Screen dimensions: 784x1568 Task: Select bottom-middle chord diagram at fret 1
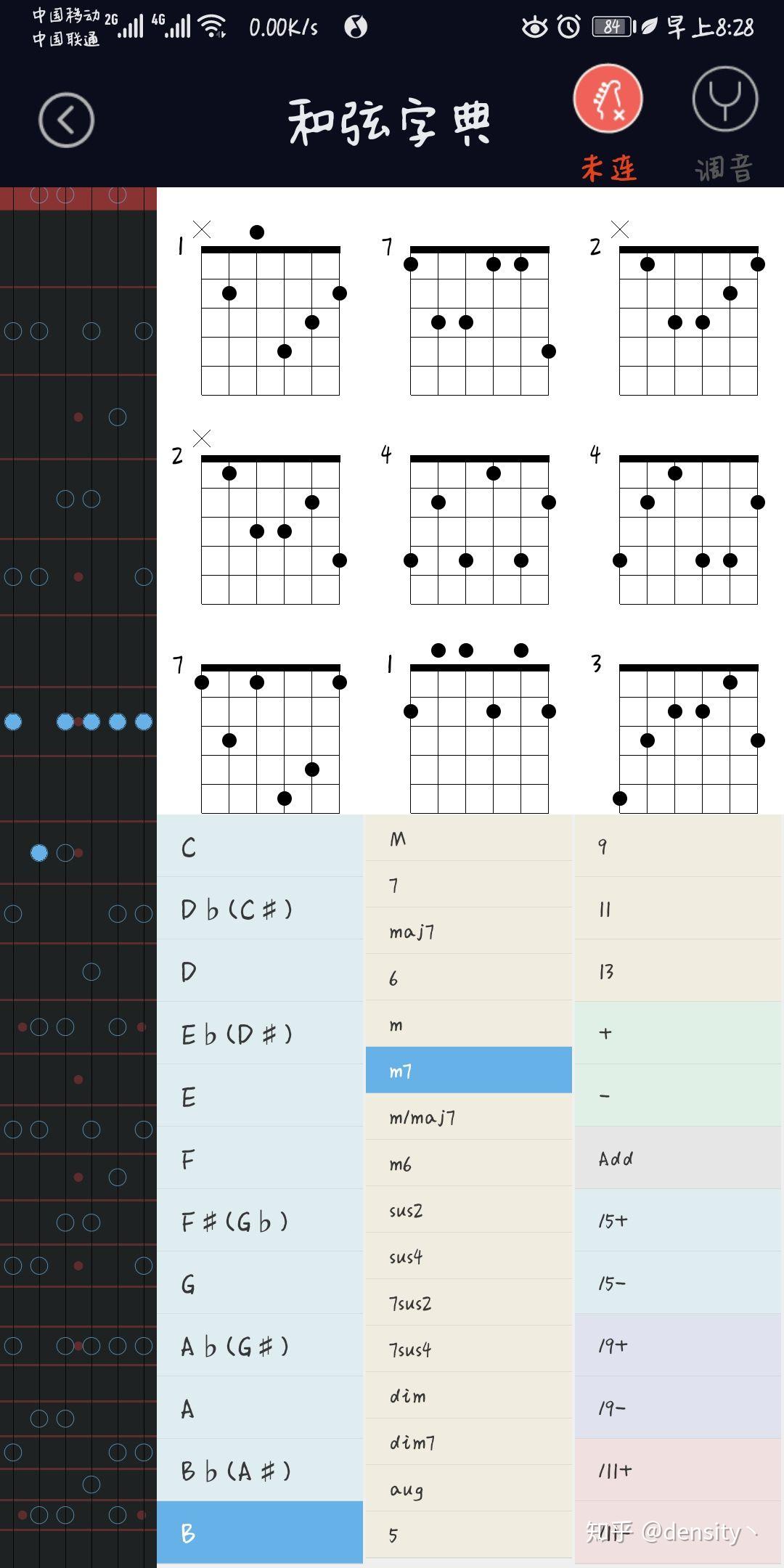(x=470, y=728)
